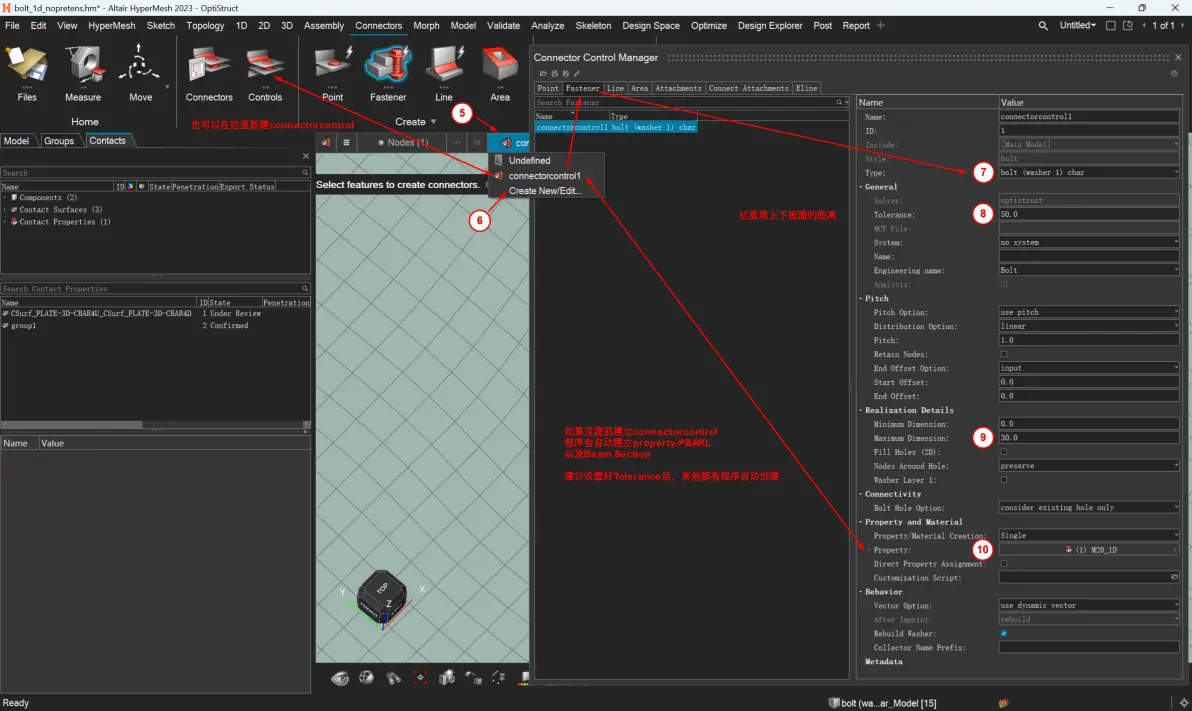
Task: Expand the Create group dropdown
Action: tap(433, 122)
